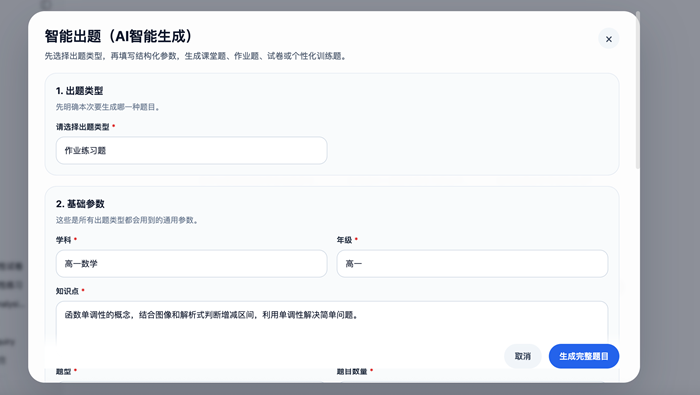Viewport: 700px width, 395px height.
Task: Focus the 知识点 text area
Action: point(332,324)
